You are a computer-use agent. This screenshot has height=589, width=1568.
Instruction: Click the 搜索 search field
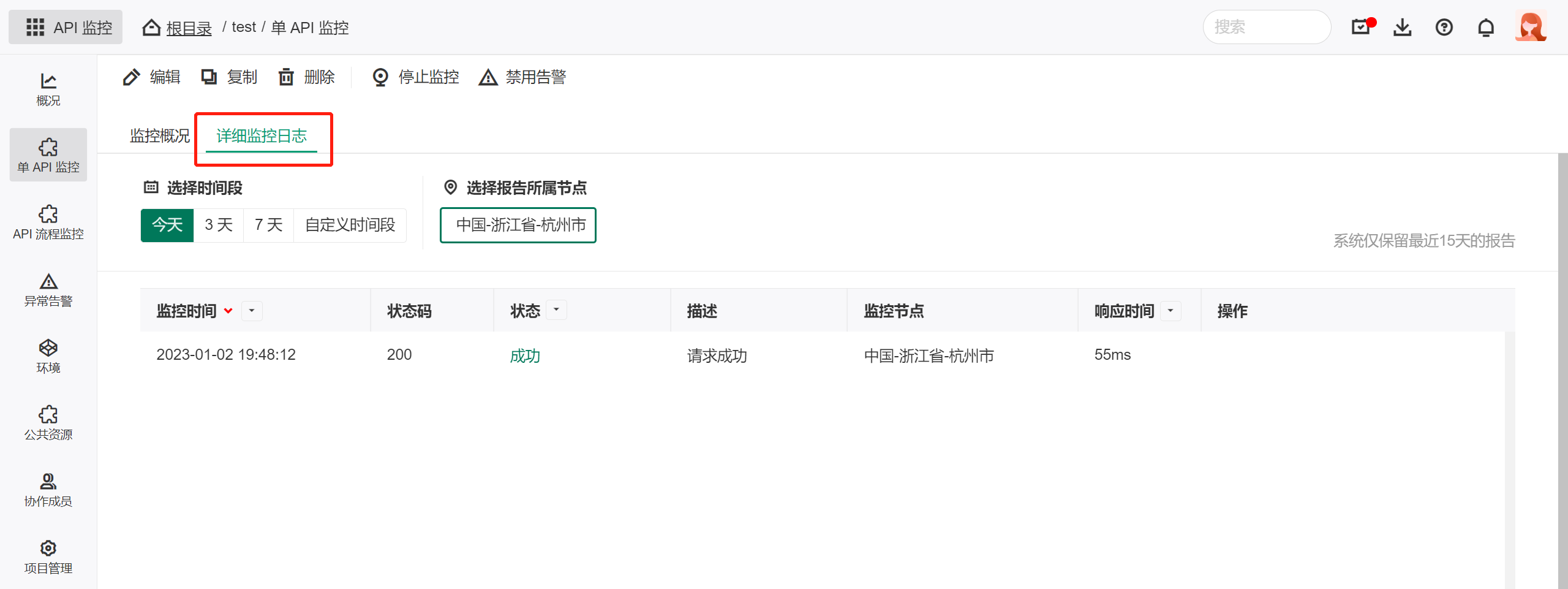pyautogui.click(x=1267, y=27)
